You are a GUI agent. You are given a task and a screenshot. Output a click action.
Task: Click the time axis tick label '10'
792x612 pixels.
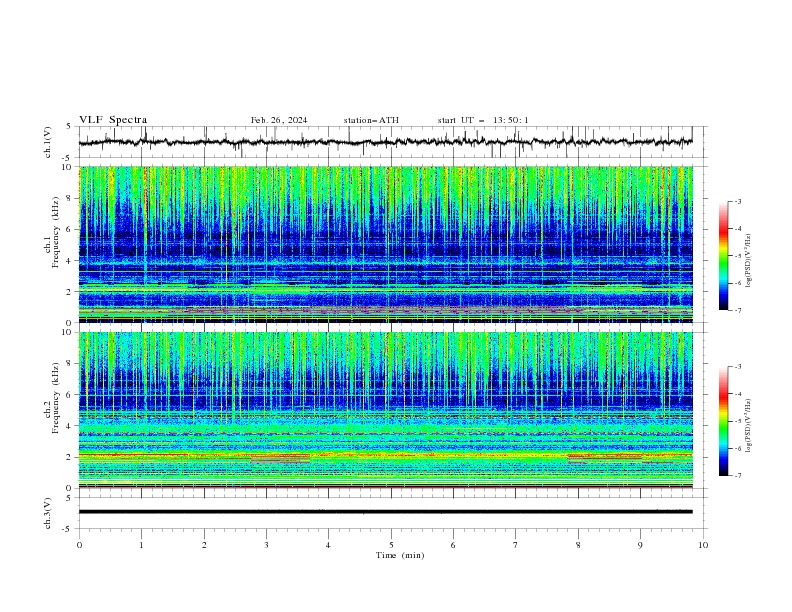coord(703,545)
